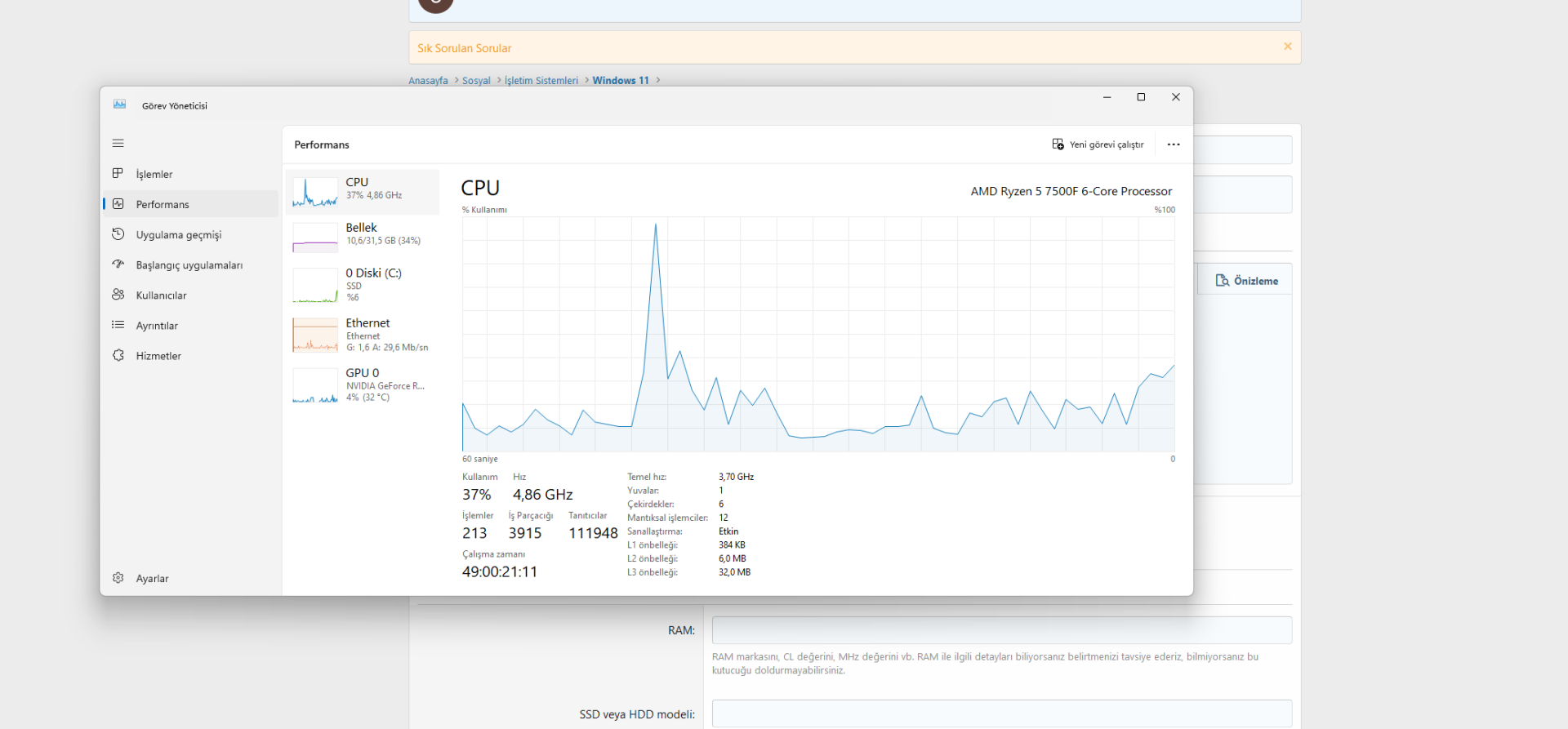Click the AMD Ryzen 5 7500F processor name
This screenshot has width=1568, height=729.
(1071, 191)
